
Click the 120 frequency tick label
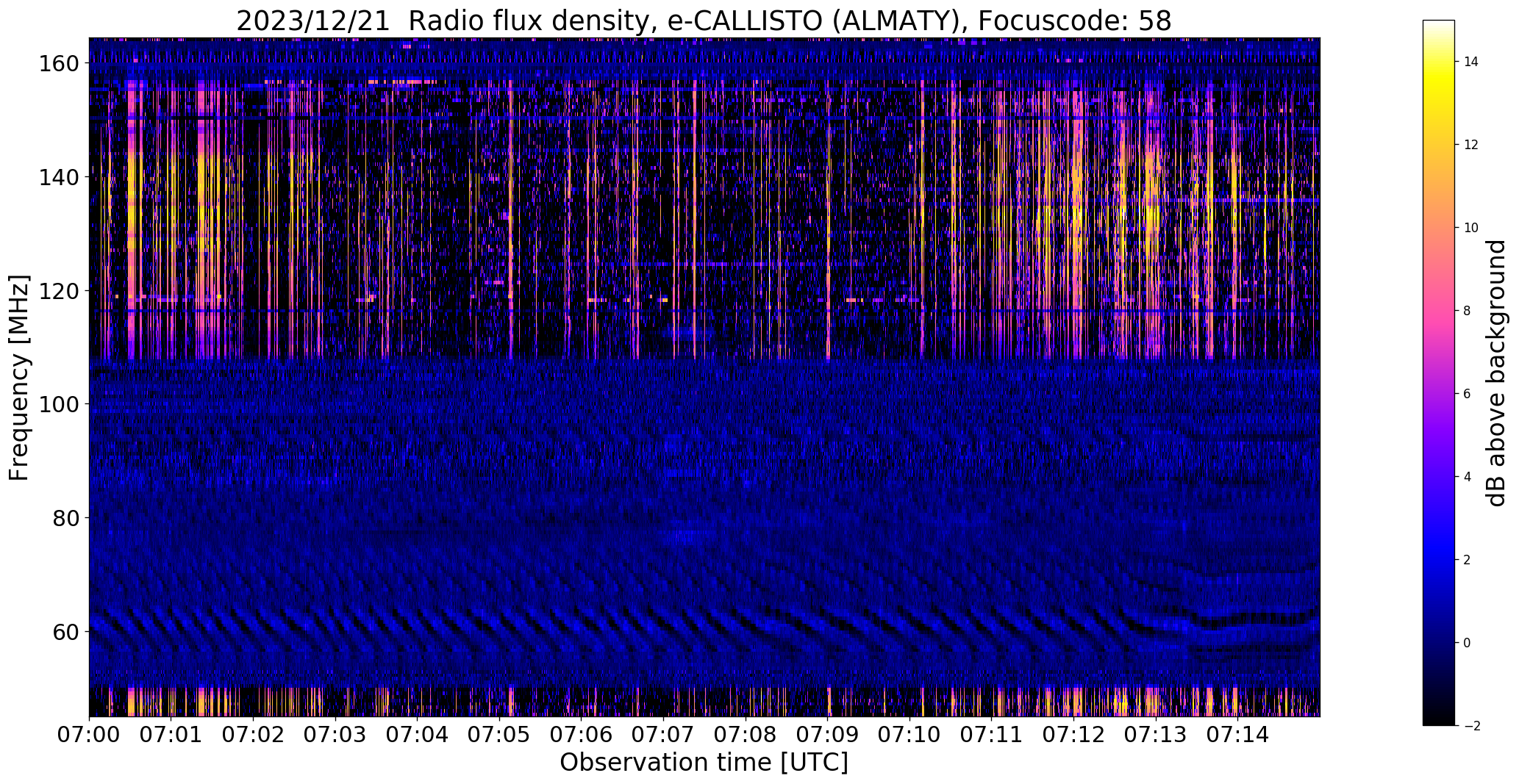click(x=59, y=291)
